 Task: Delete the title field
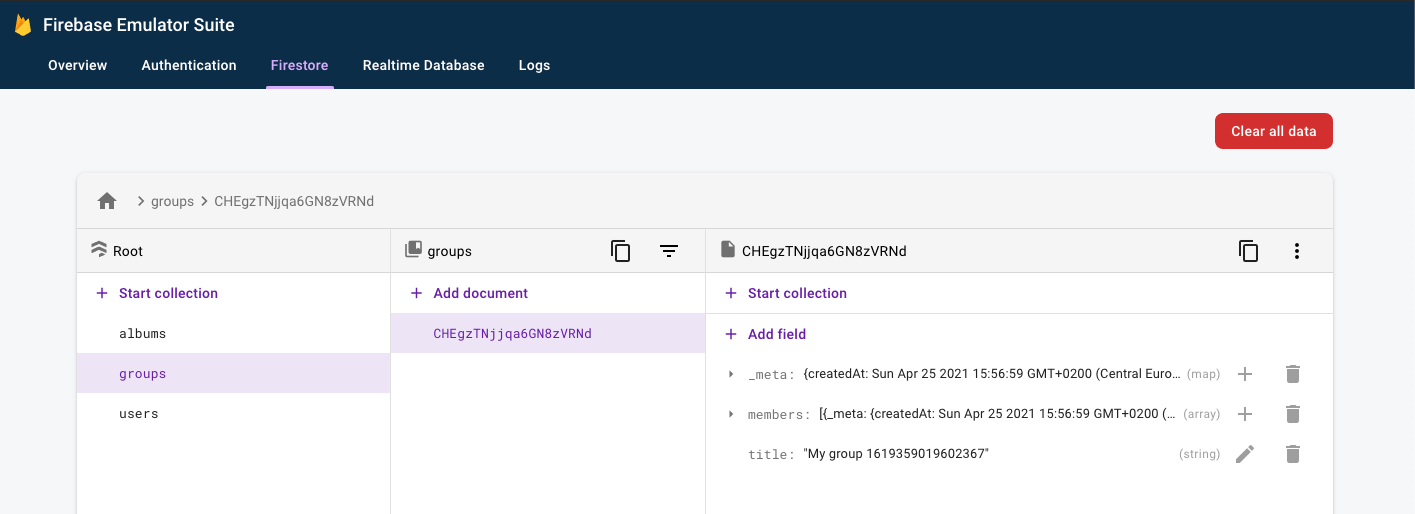pos(1293,454)
